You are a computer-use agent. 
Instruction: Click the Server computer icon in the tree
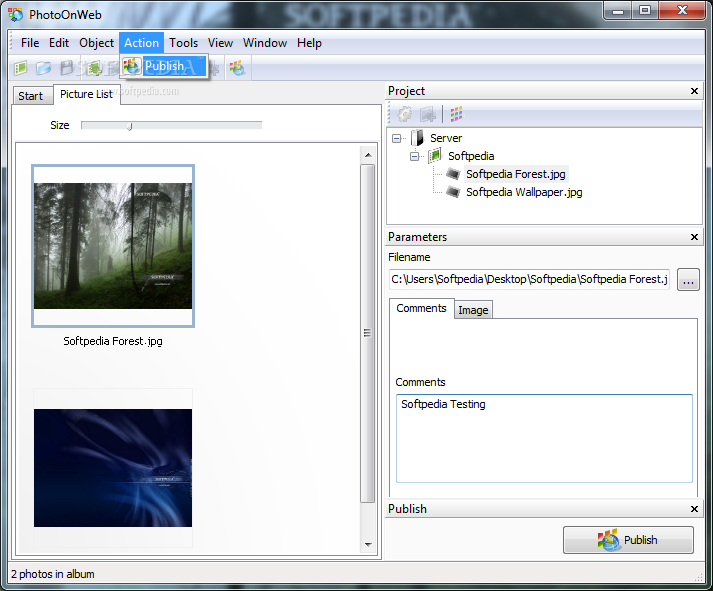pyautogui.click(x=417, y=138)
